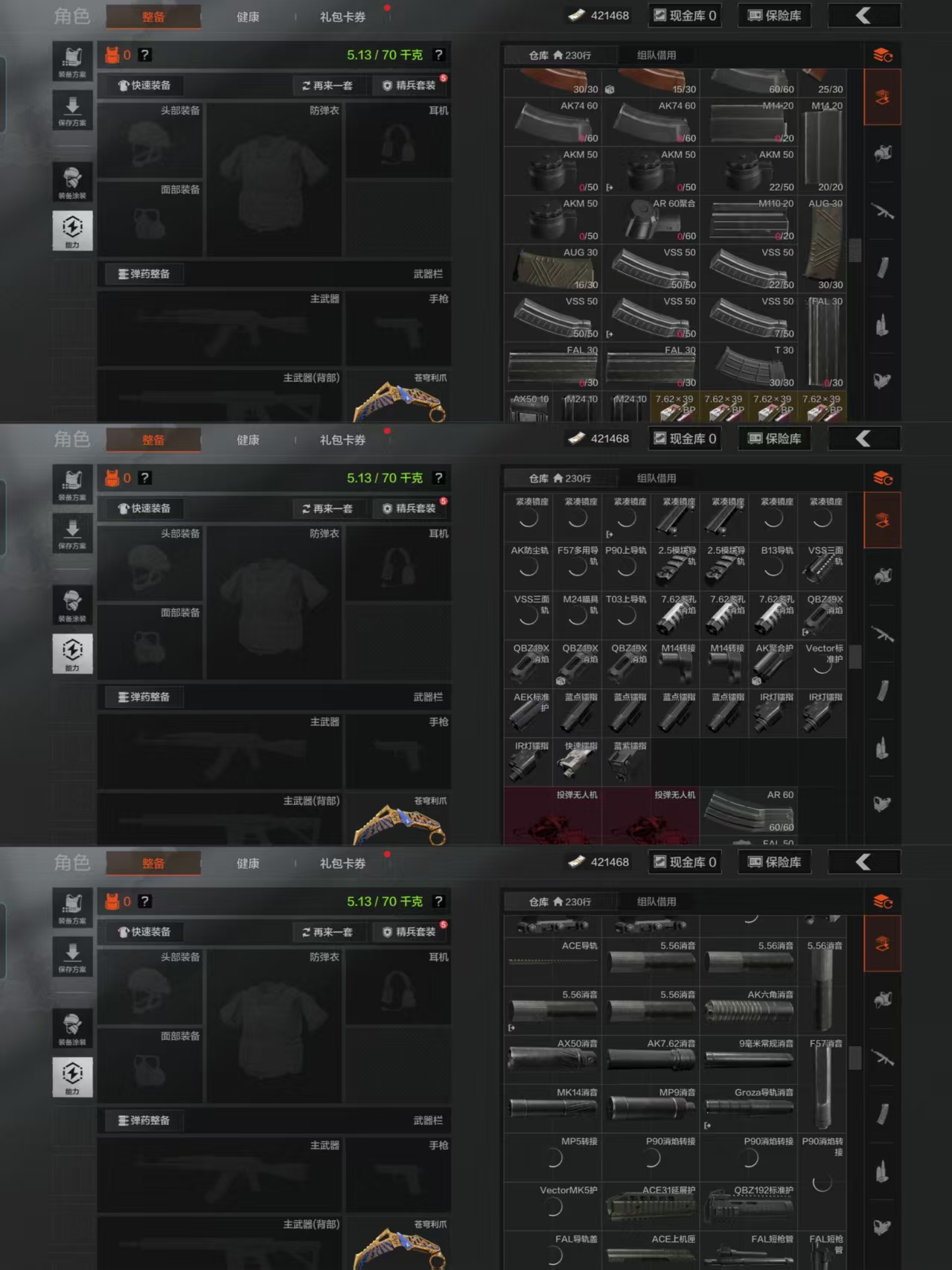Choose the QBZ192标准护 handguard
The image size is (952, 1270).
(749, 1207)
